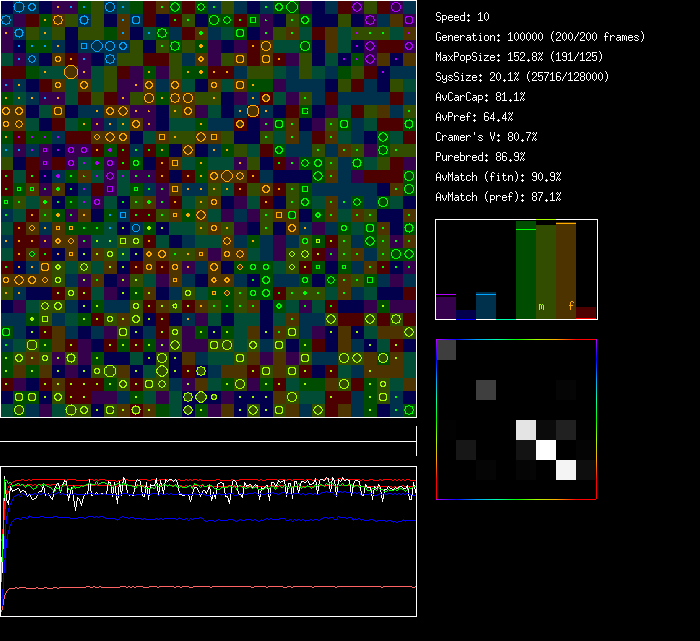Pick the short red bar at histogram end
Viewport: 700px width, 641px height.
586,313
